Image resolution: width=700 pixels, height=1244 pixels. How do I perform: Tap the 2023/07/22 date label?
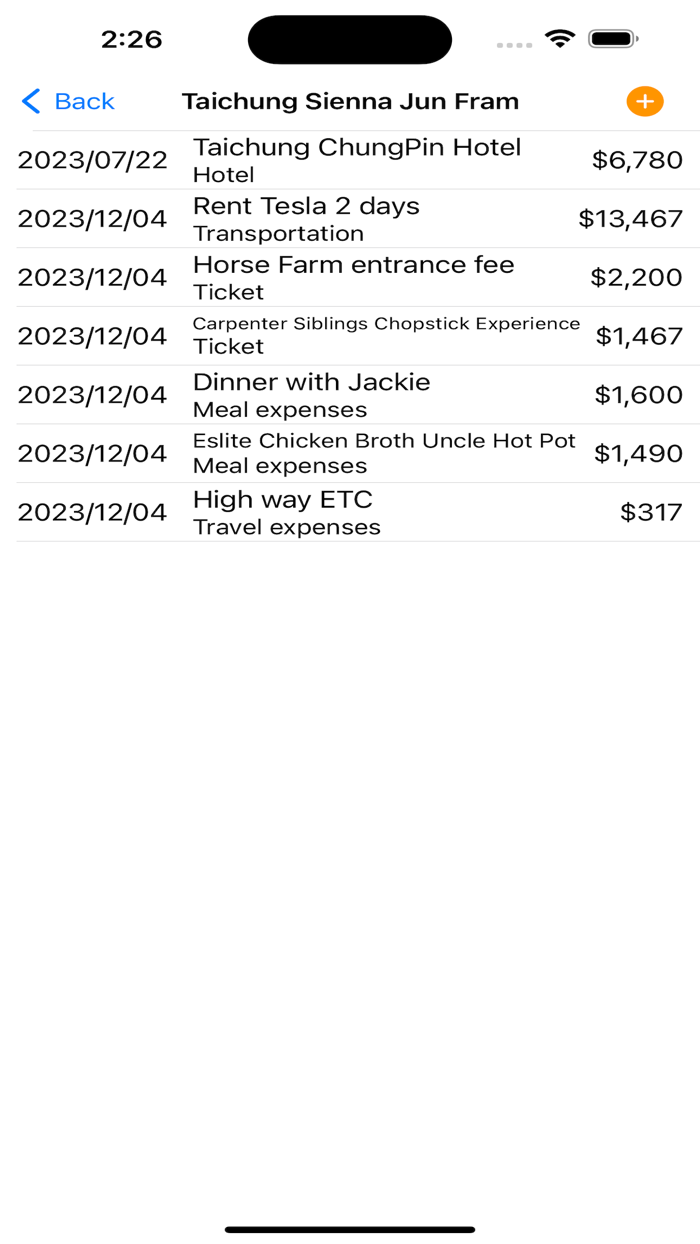[93, 159]
